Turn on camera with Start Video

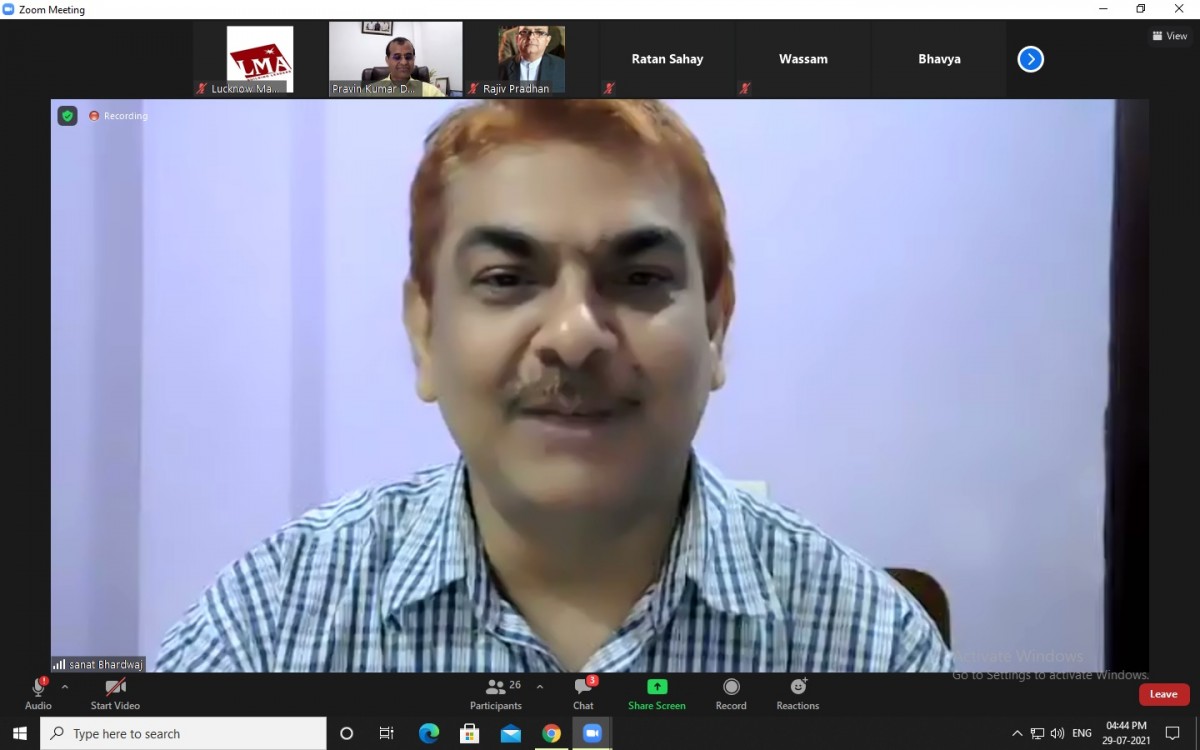pos(115,694)
